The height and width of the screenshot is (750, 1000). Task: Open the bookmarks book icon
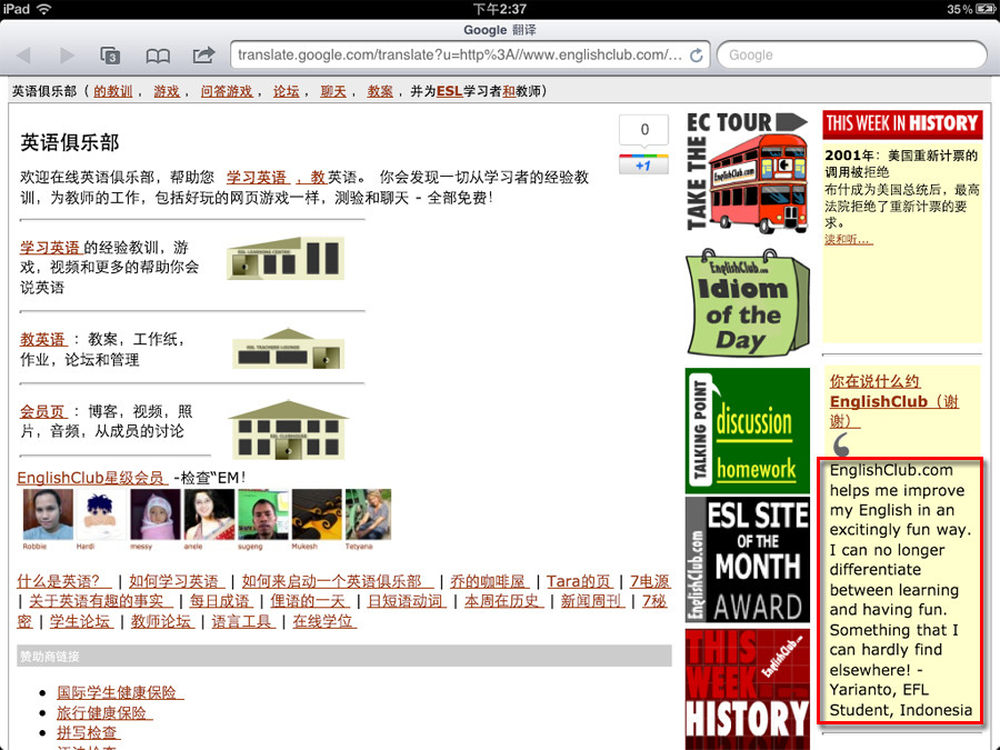[158, 56]
